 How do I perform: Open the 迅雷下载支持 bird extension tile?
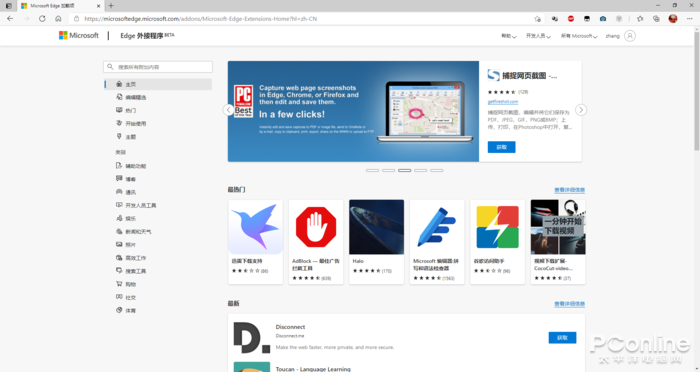pos(255,242)
